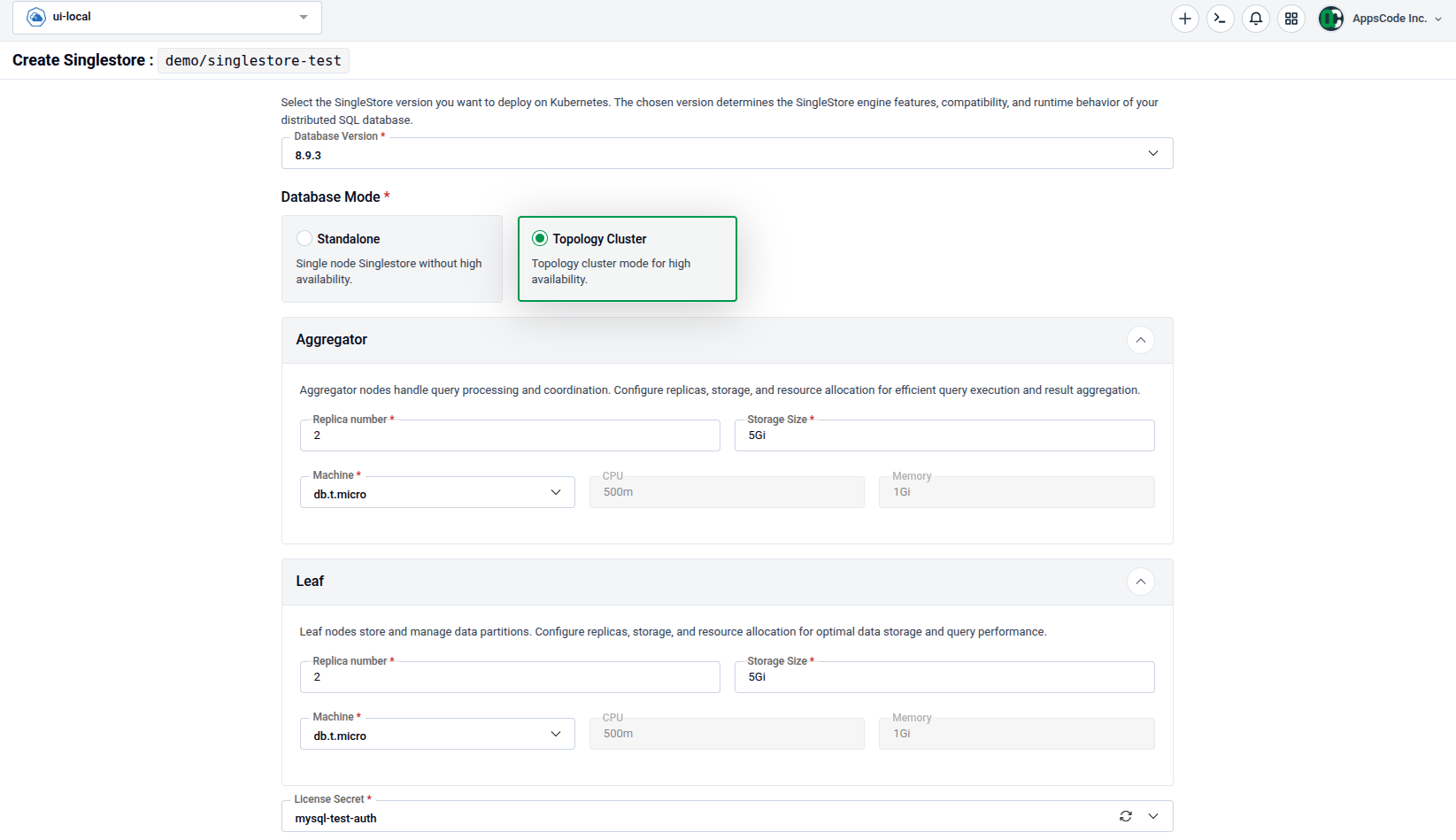
Task: Open the Database Version 8.9.3 dropdown
Action: tap(727, 154)
